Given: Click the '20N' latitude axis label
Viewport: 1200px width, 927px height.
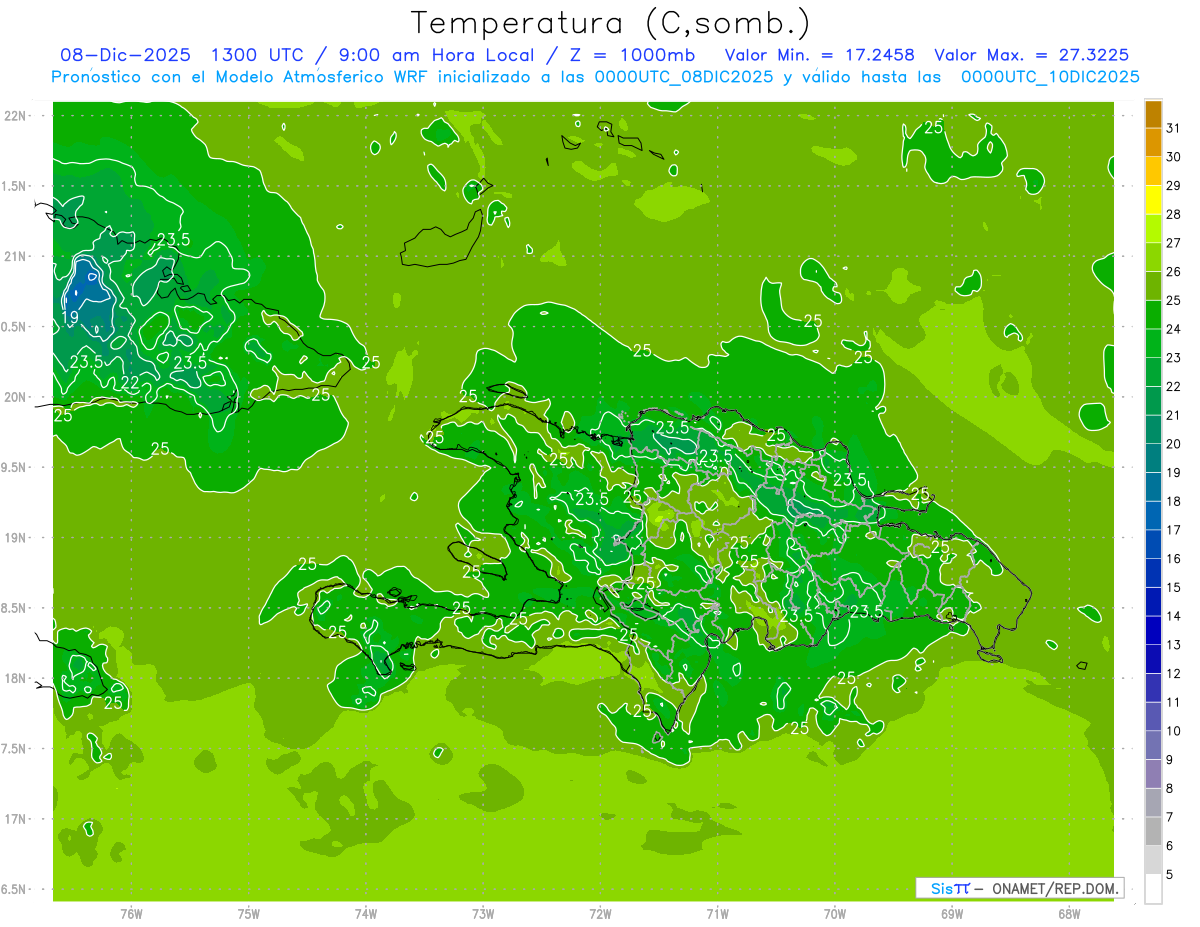Looking at the screenshot, I should tap(15, 397).
